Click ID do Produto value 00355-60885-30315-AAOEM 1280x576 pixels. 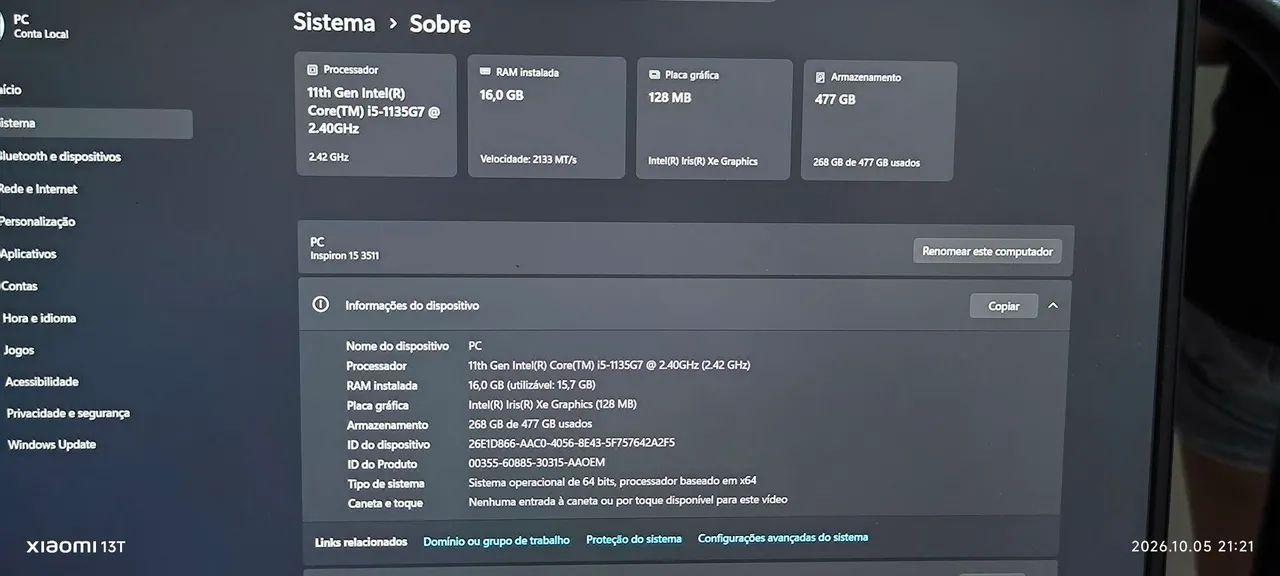(x=536, y=462)
